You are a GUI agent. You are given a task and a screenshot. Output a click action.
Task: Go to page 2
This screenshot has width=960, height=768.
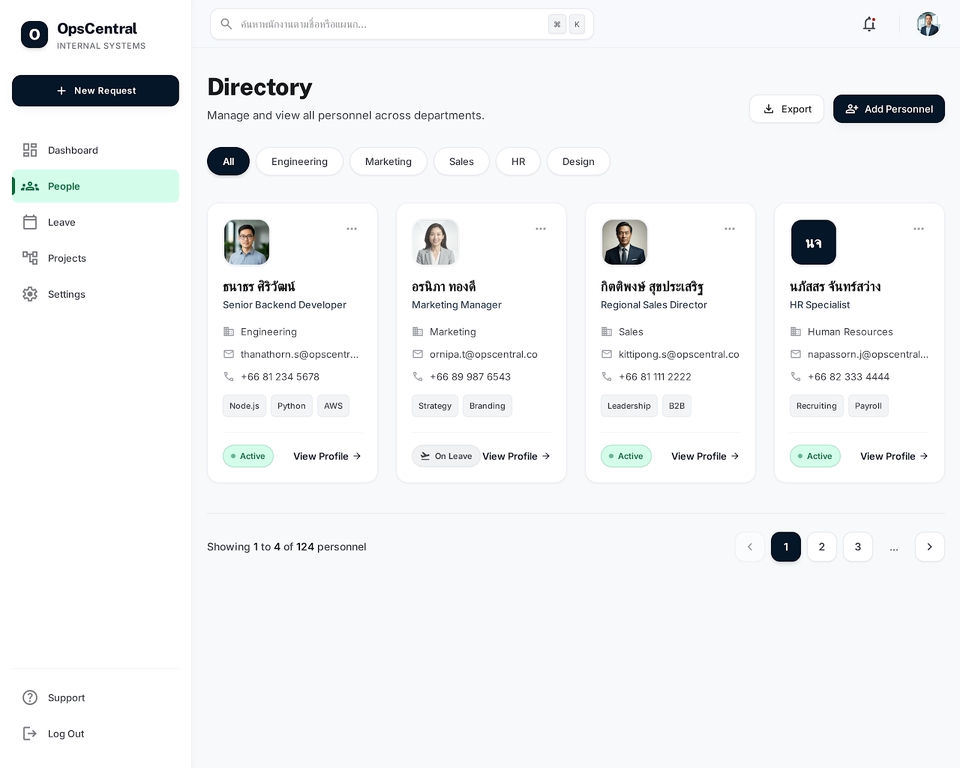pyautogui.click(x=822, y=546)
